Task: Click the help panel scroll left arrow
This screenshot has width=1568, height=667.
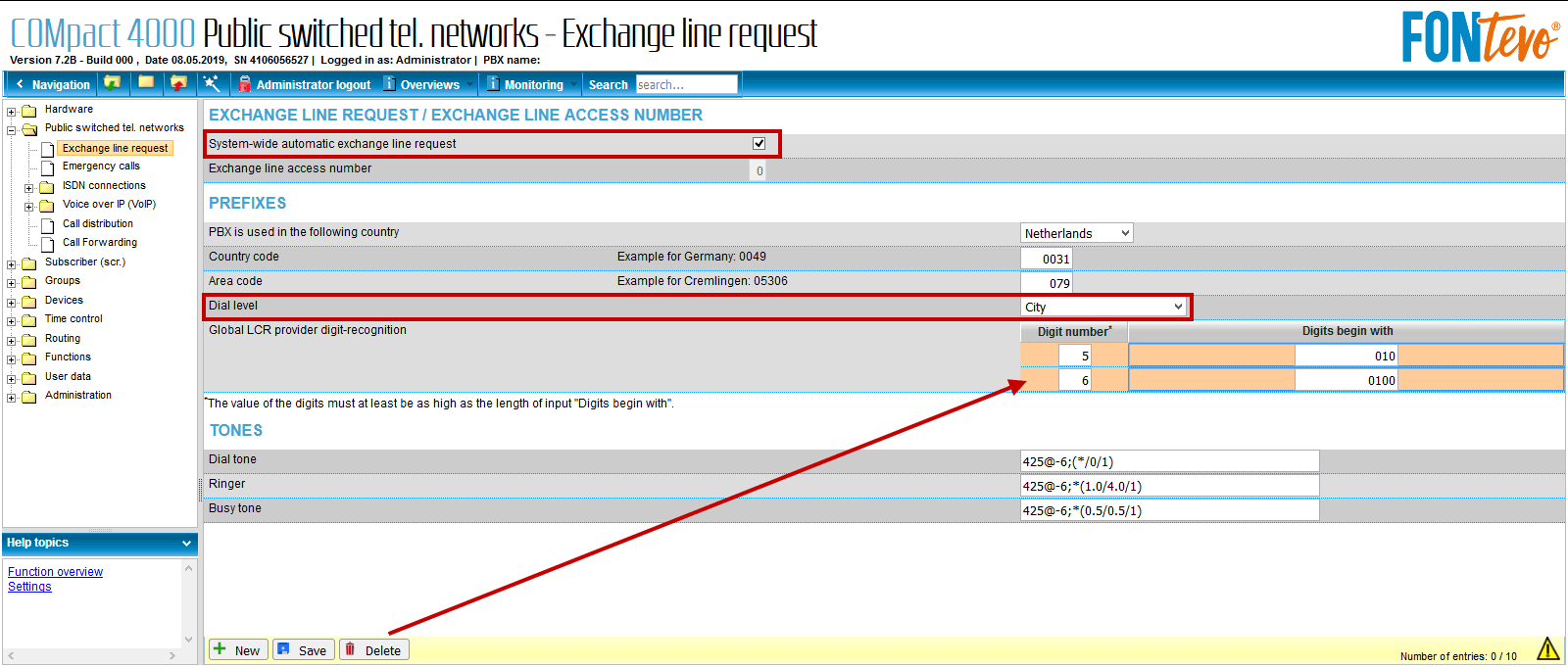Action: [x=12, y=655]
